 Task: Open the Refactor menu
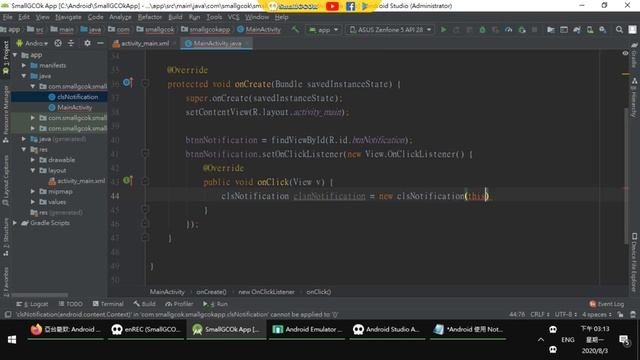click(x=150, y=17)
